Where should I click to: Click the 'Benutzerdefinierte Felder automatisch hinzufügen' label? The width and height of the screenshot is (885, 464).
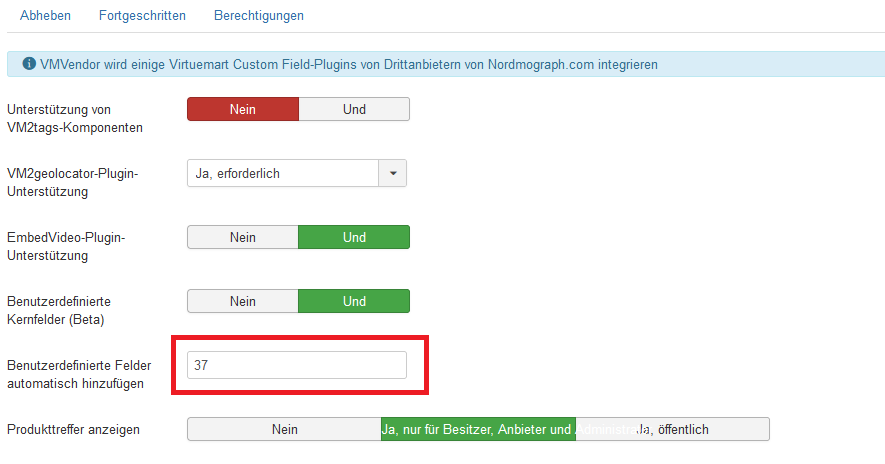click(x=79, y=374)
